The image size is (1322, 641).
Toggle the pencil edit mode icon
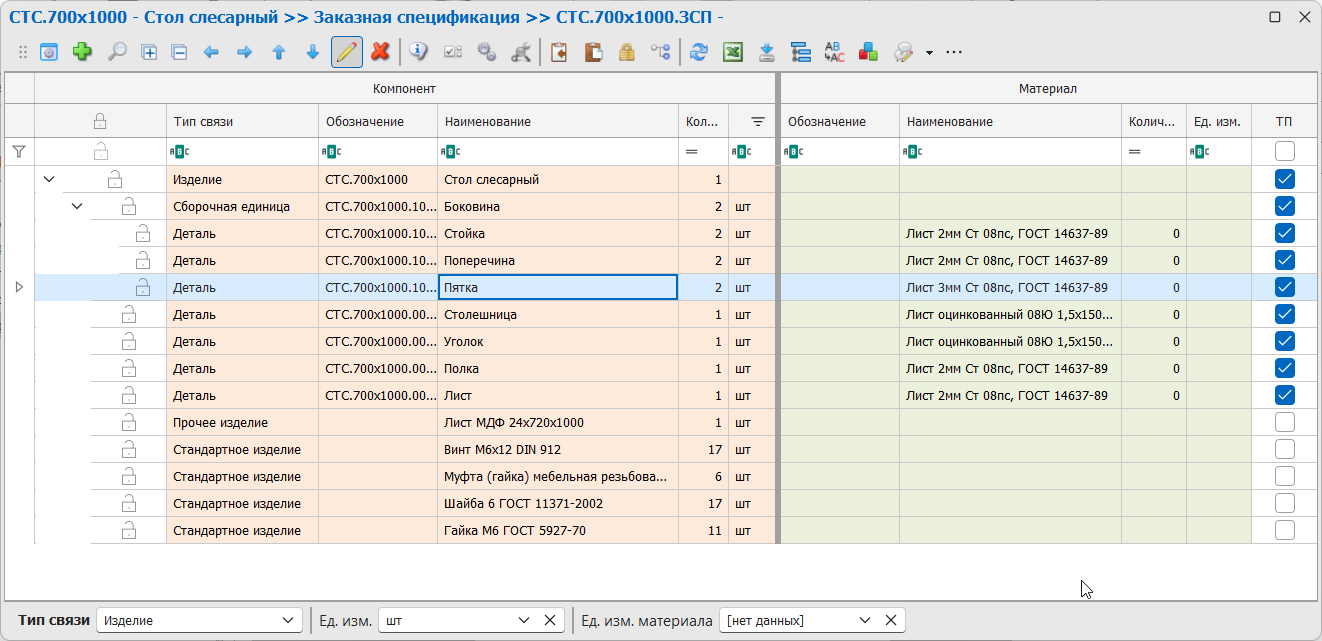coord(347,52)
